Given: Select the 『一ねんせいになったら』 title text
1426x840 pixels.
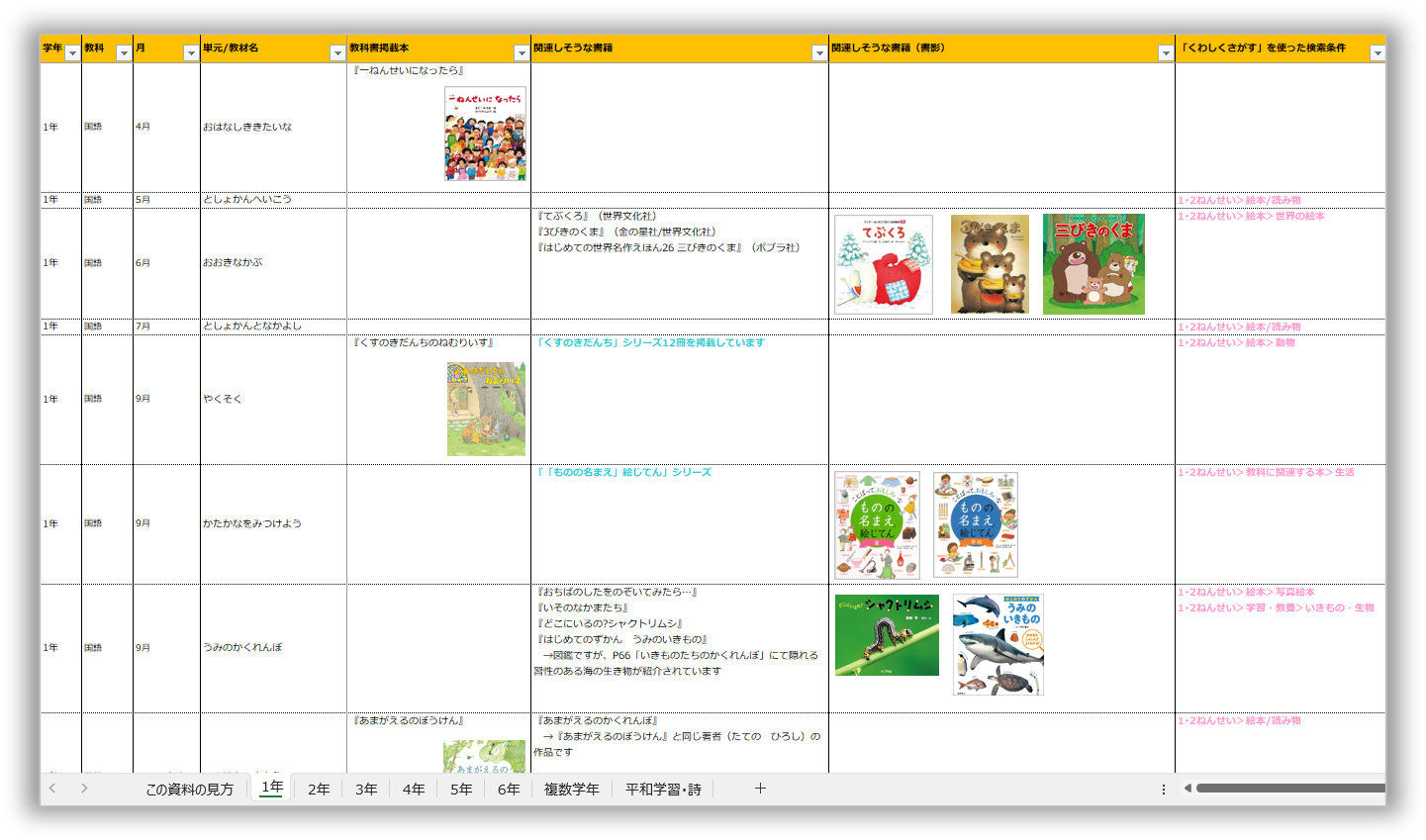Looking at the screenshot, I should [409, 70].
